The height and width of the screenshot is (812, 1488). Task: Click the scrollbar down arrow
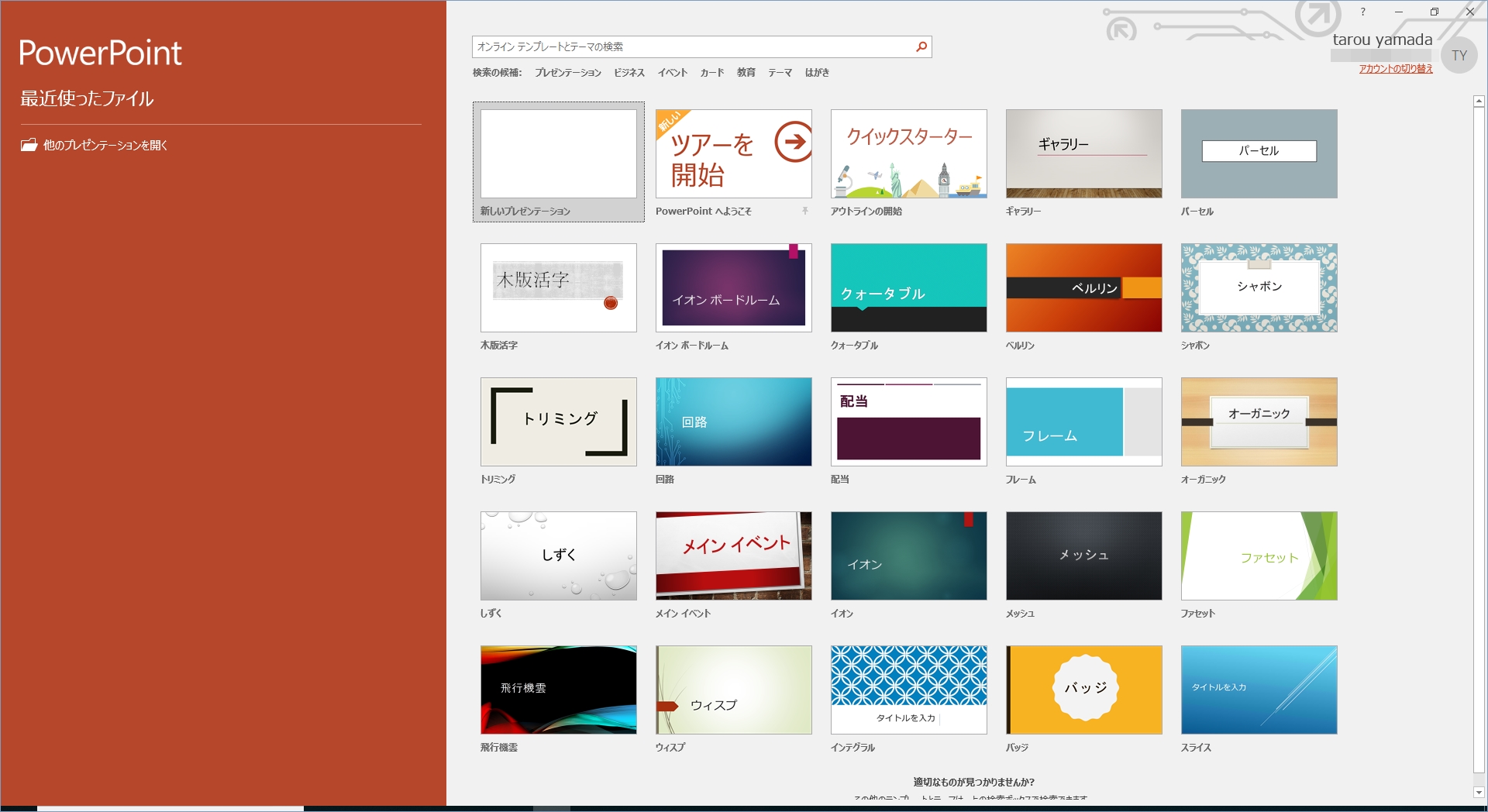(x=1479, y=793)
